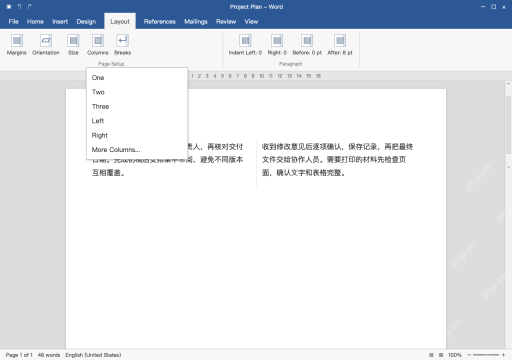The height and width of the screenshot is (360, 512).
Task: Switch to the Design tab
Action: click(x=86, y=22)
